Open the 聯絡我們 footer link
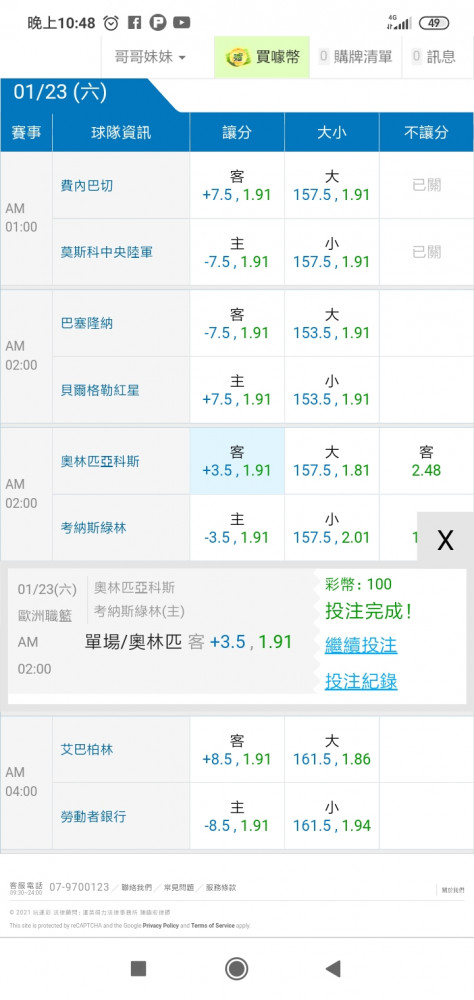This screenshot has width=474, height=1000. point(137,887)
